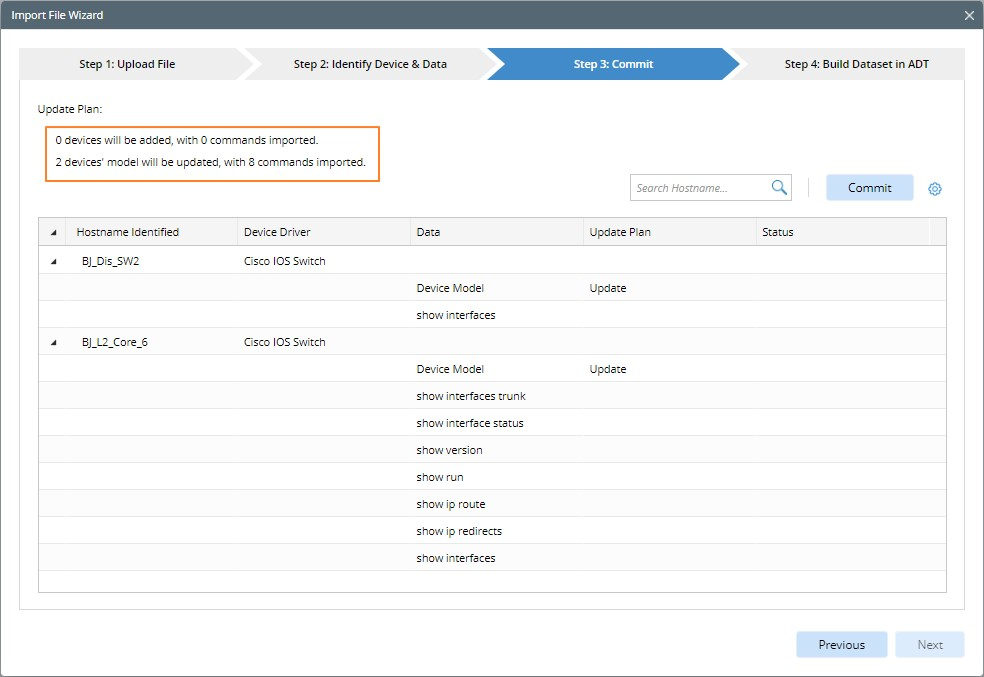Select the show ip route row
Screen dimensions: 984x677
(451, 504)
